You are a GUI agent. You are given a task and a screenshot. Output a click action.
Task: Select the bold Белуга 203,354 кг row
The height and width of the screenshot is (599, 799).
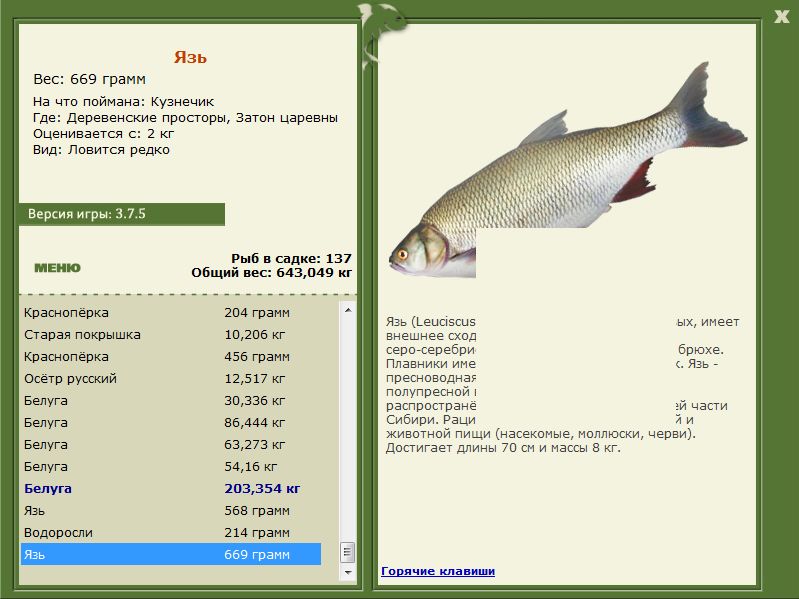point(171,488)
